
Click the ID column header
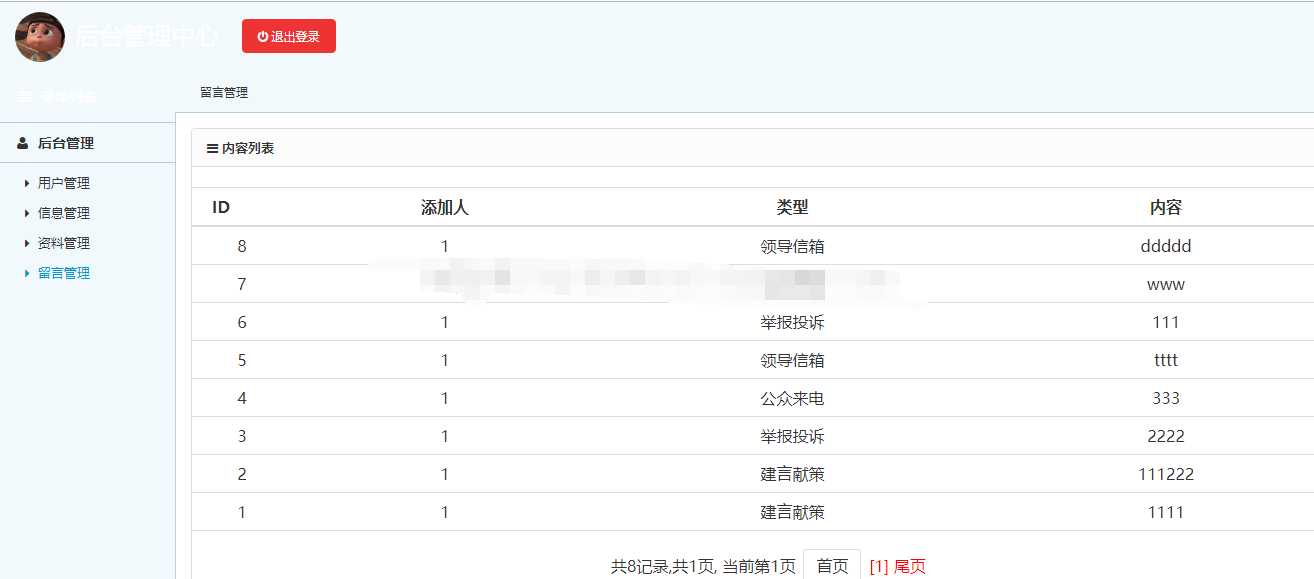(221, 208)
